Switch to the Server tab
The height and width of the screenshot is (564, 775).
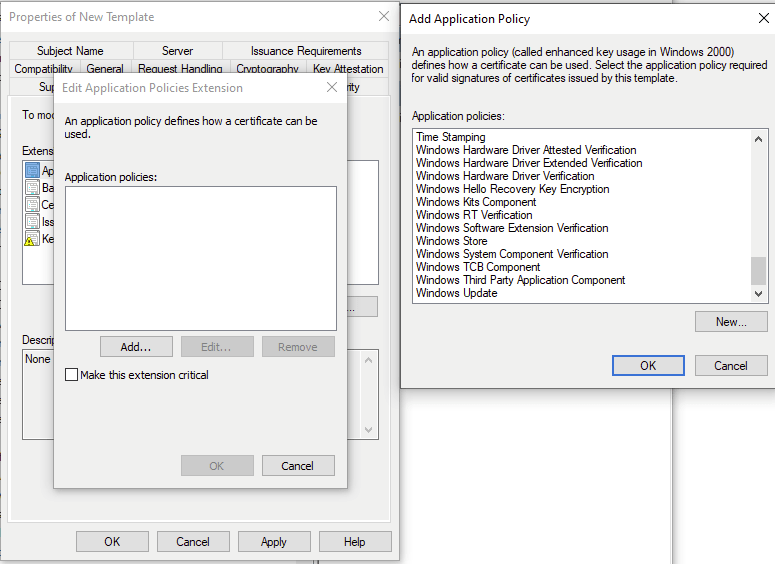tap(177, 51)
